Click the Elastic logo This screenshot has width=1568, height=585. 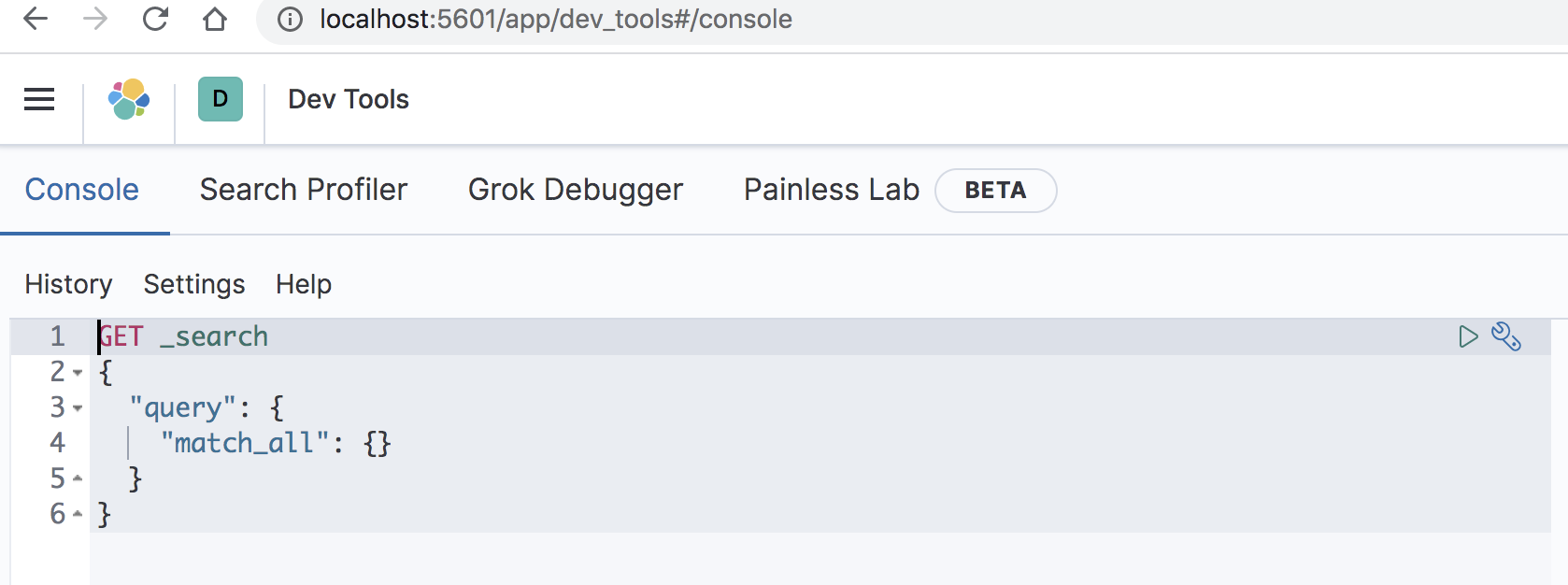pyautogui.click(x=128, y=98)
